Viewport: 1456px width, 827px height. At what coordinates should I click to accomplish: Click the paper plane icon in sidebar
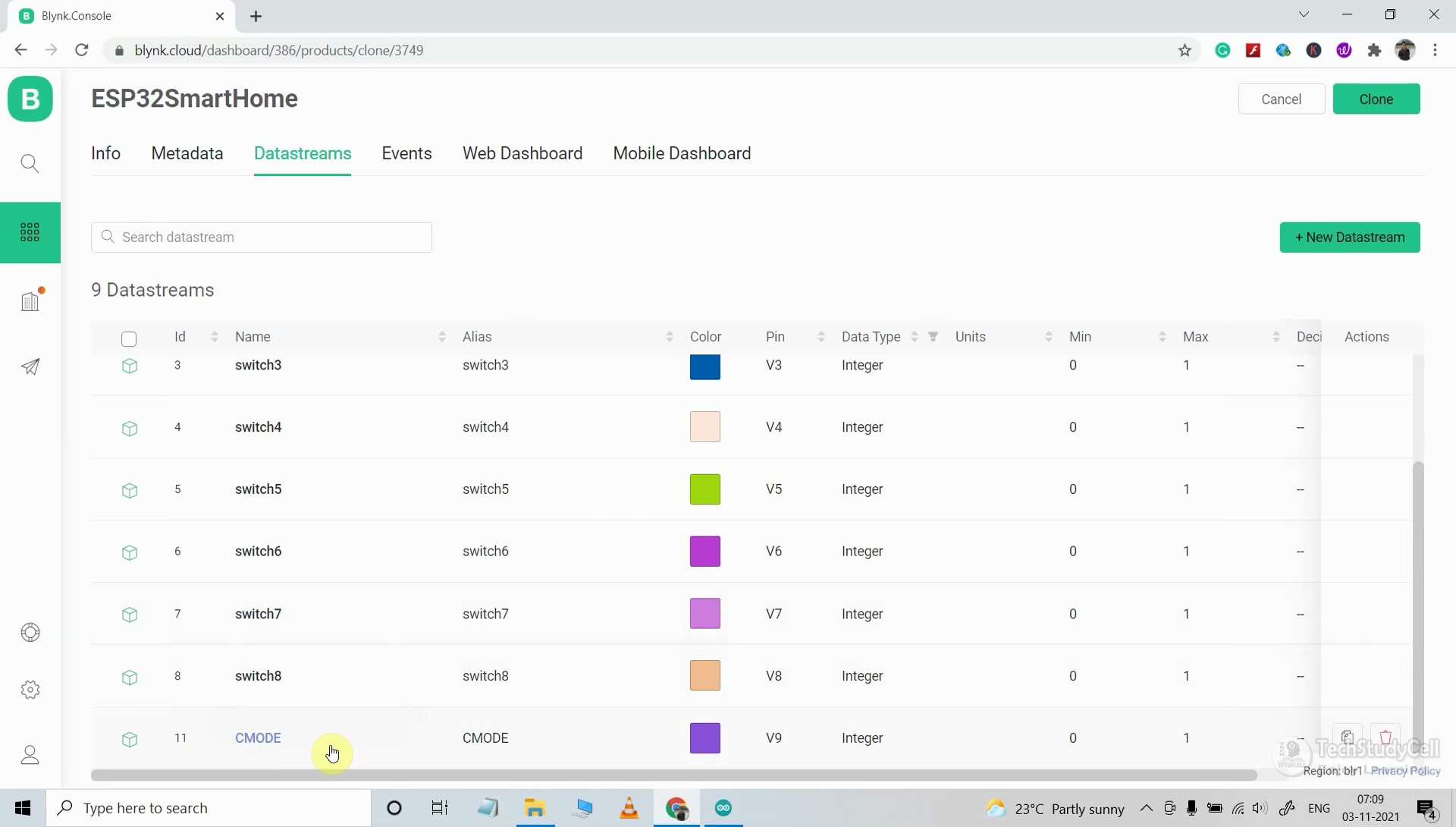coord(30,367)
